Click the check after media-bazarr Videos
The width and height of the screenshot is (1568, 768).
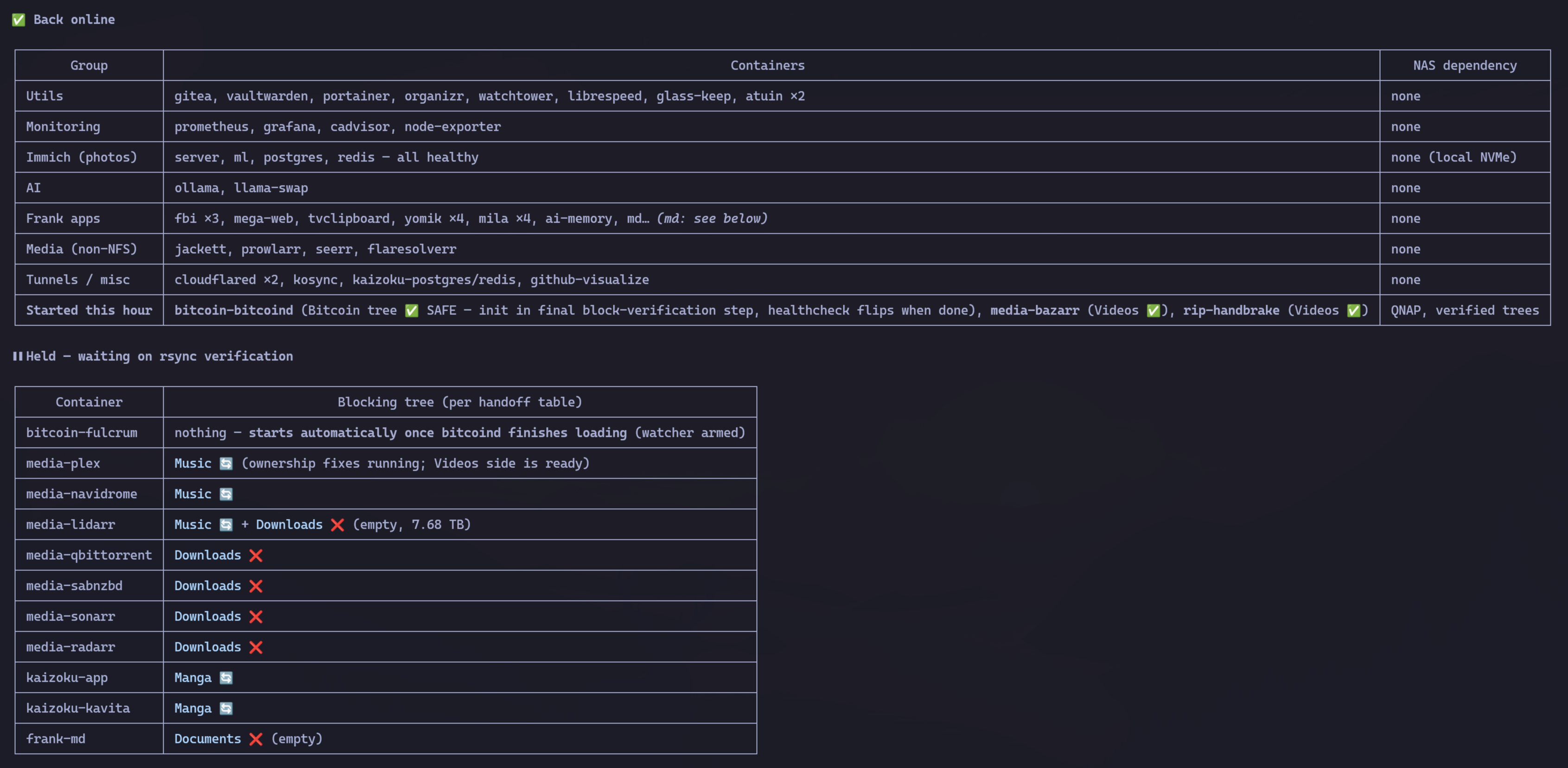tap(1154, 311)
